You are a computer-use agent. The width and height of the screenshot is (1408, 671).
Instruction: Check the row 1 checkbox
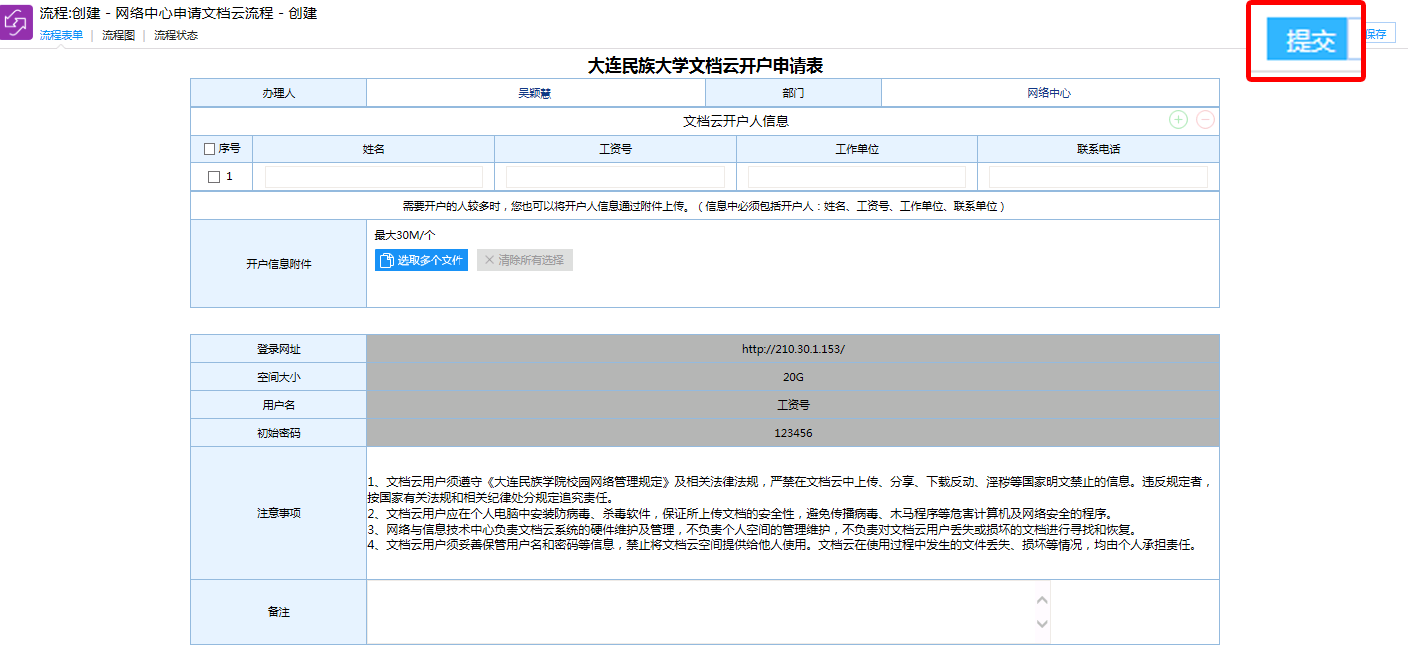point(213,177)
